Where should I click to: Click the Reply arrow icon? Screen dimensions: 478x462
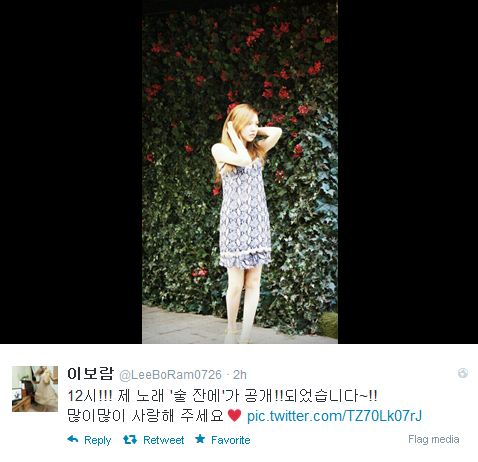pos(73,439)
